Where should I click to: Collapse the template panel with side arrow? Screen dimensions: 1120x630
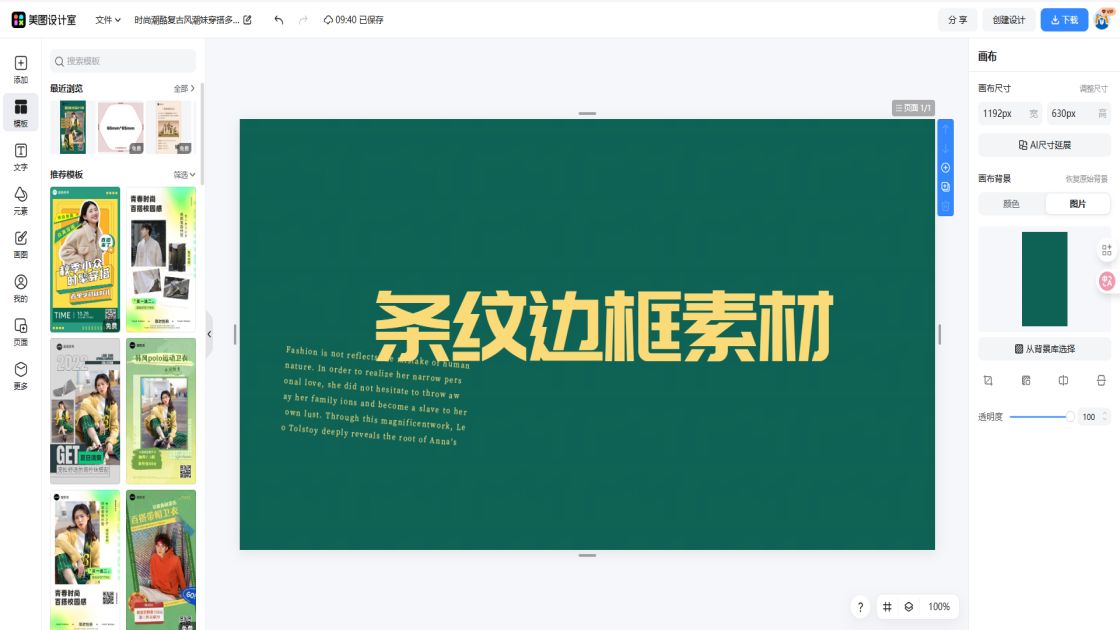coord(209,334)
